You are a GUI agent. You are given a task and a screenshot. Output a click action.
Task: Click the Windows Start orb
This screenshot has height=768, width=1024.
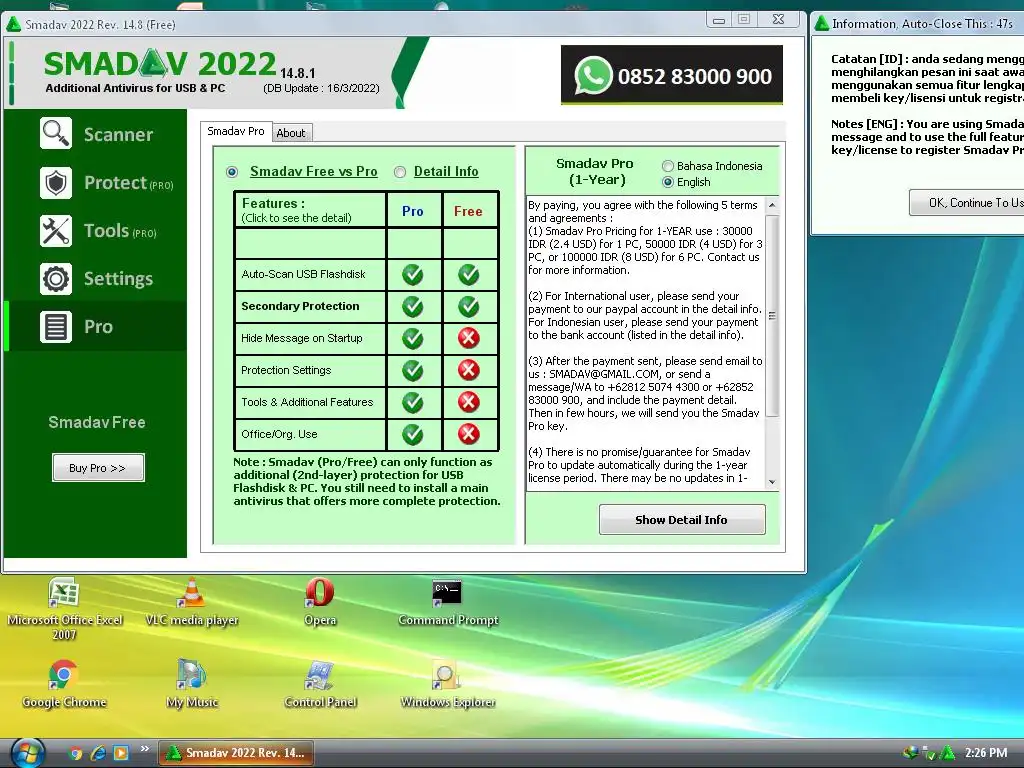[x=28, y=753]
